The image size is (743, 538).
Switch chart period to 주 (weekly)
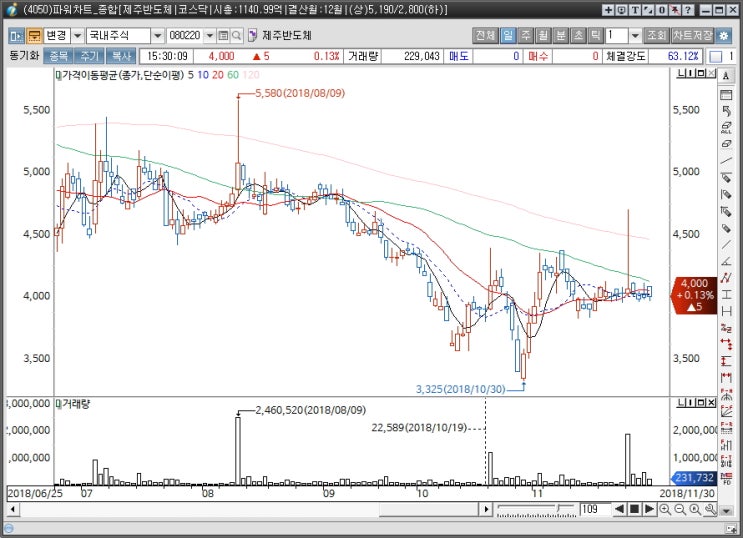pos(526,36)
